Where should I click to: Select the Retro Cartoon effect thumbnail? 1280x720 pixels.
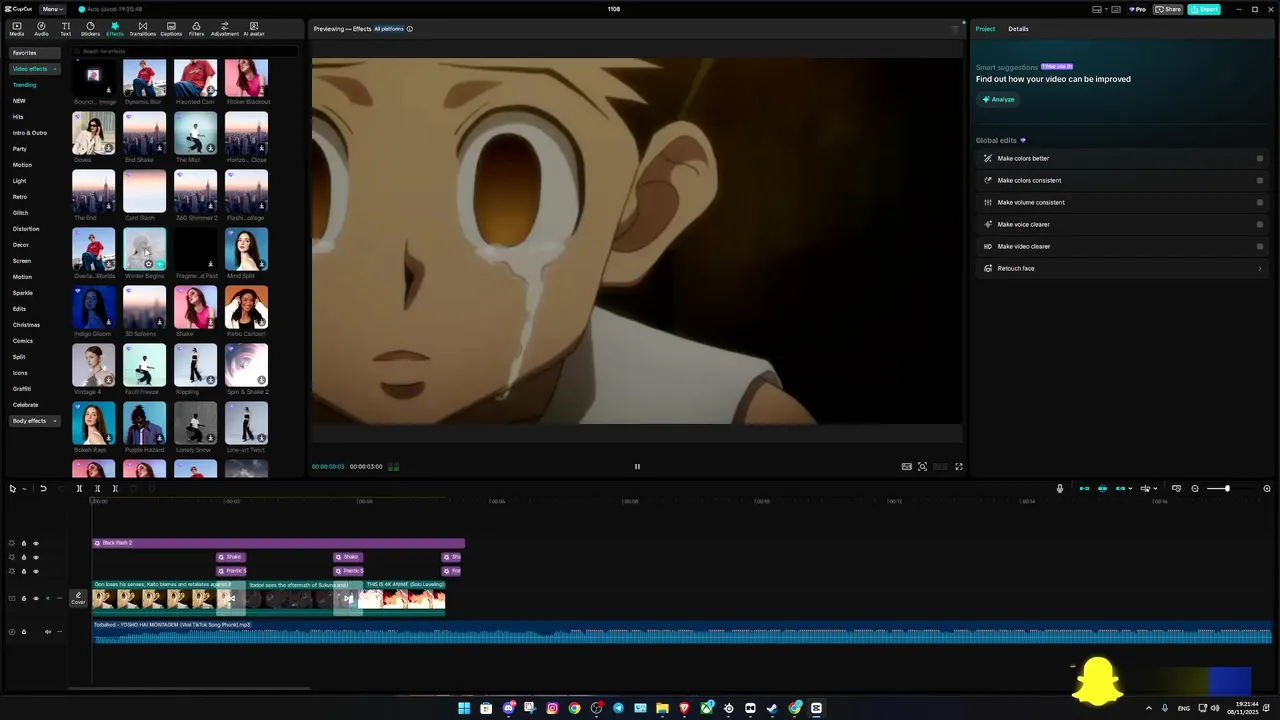pyautogui.click(x=246, y=307)
